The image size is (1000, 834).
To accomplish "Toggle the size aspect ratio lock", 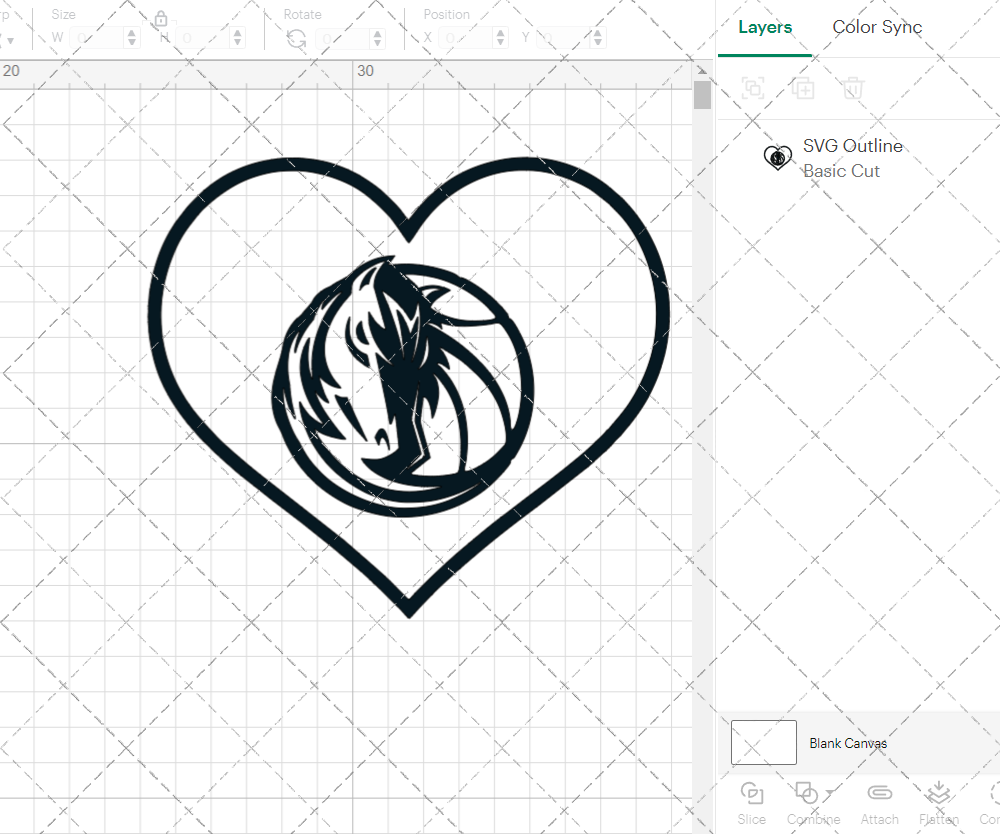I will 162,19.
